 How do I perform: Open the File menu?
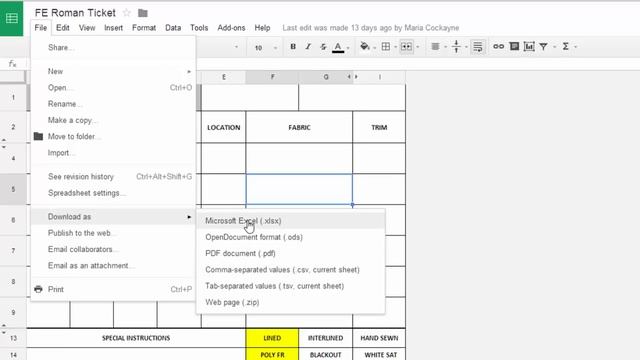[41, 28]
